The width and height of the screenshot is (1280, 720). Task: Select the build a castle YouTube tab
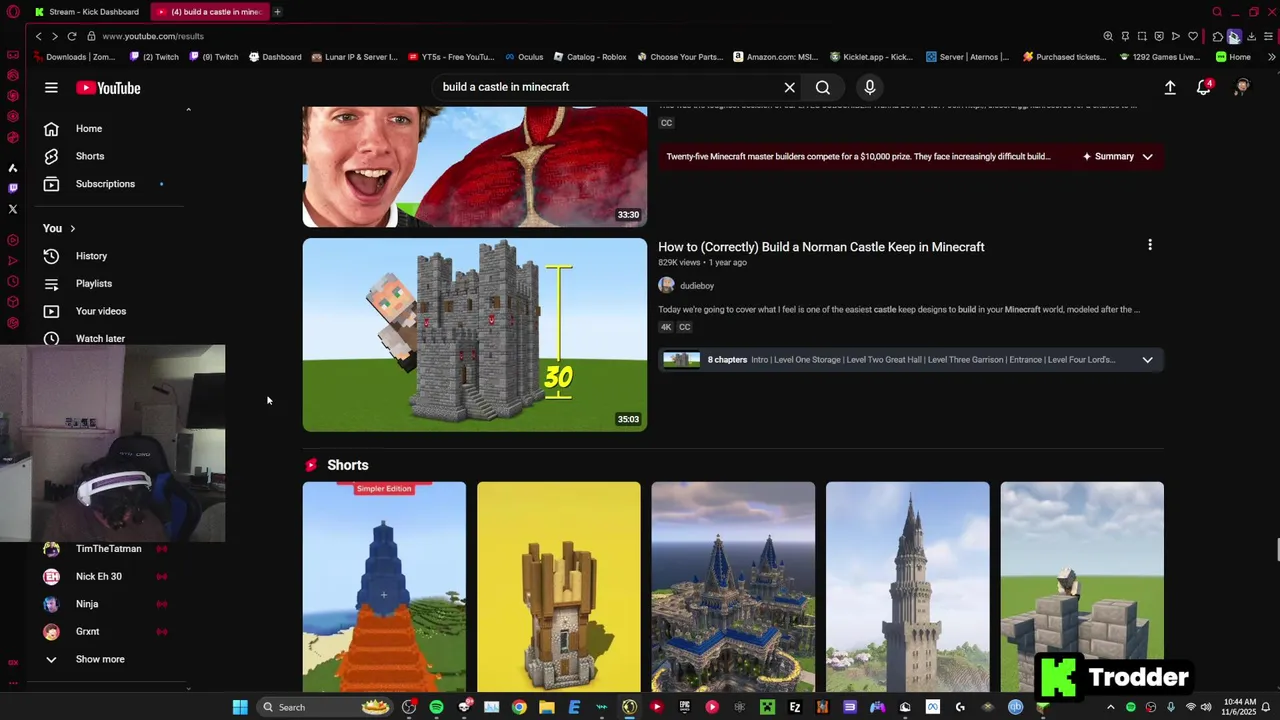(209, 12)
